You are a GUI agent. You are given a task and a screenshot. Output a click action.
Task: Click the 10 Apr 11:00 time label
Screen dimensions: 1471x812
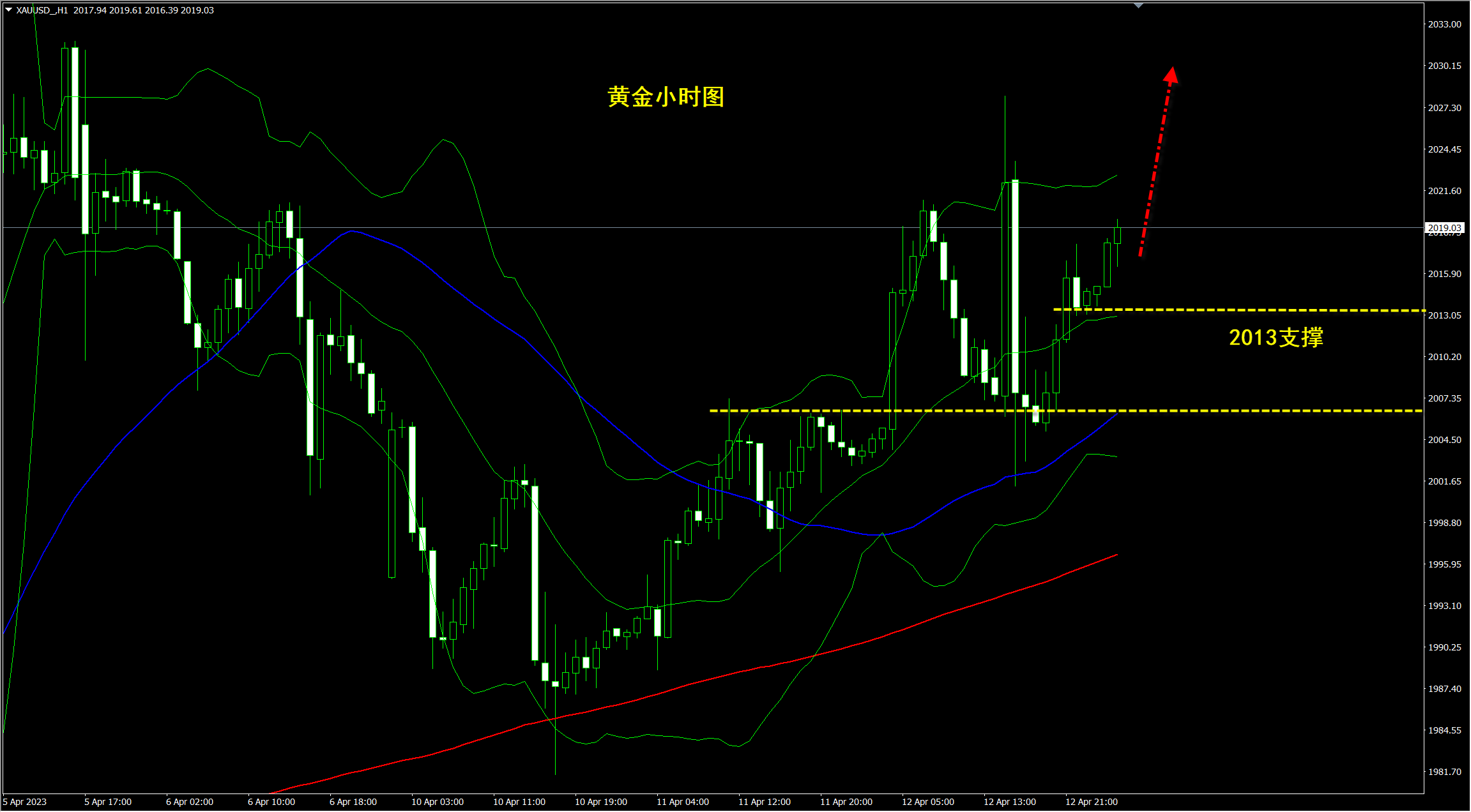pos(519,802)
